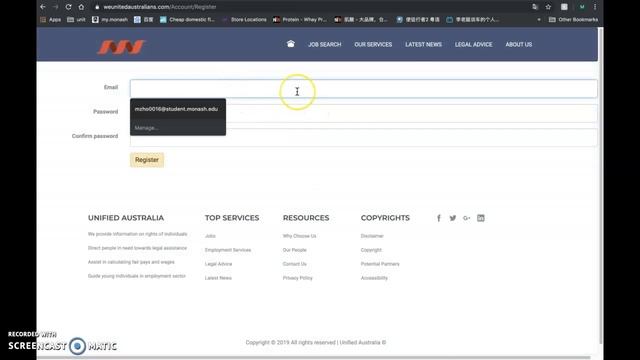Viewport: 640px width, 360px height.
Task: Go to home via house icon
Action: click(291, 44)
